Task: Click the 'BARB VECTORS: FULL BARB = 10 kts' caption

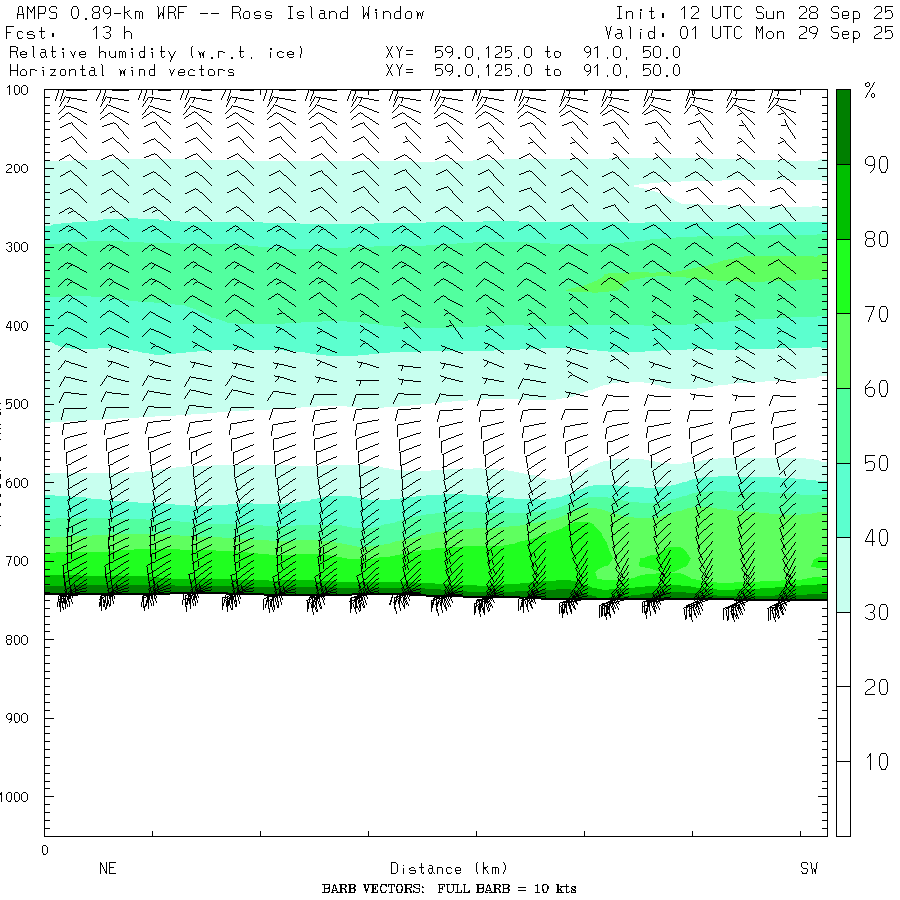Action: click(x=449, y=889)
